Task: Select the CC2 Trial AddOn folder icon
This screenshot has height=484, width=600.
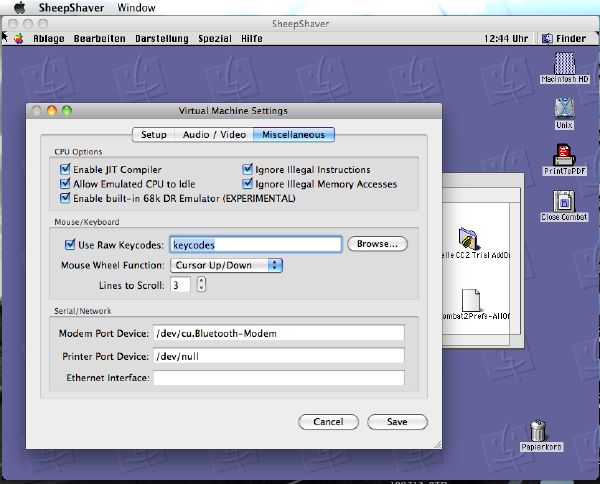Action: (x=468, y=238)
